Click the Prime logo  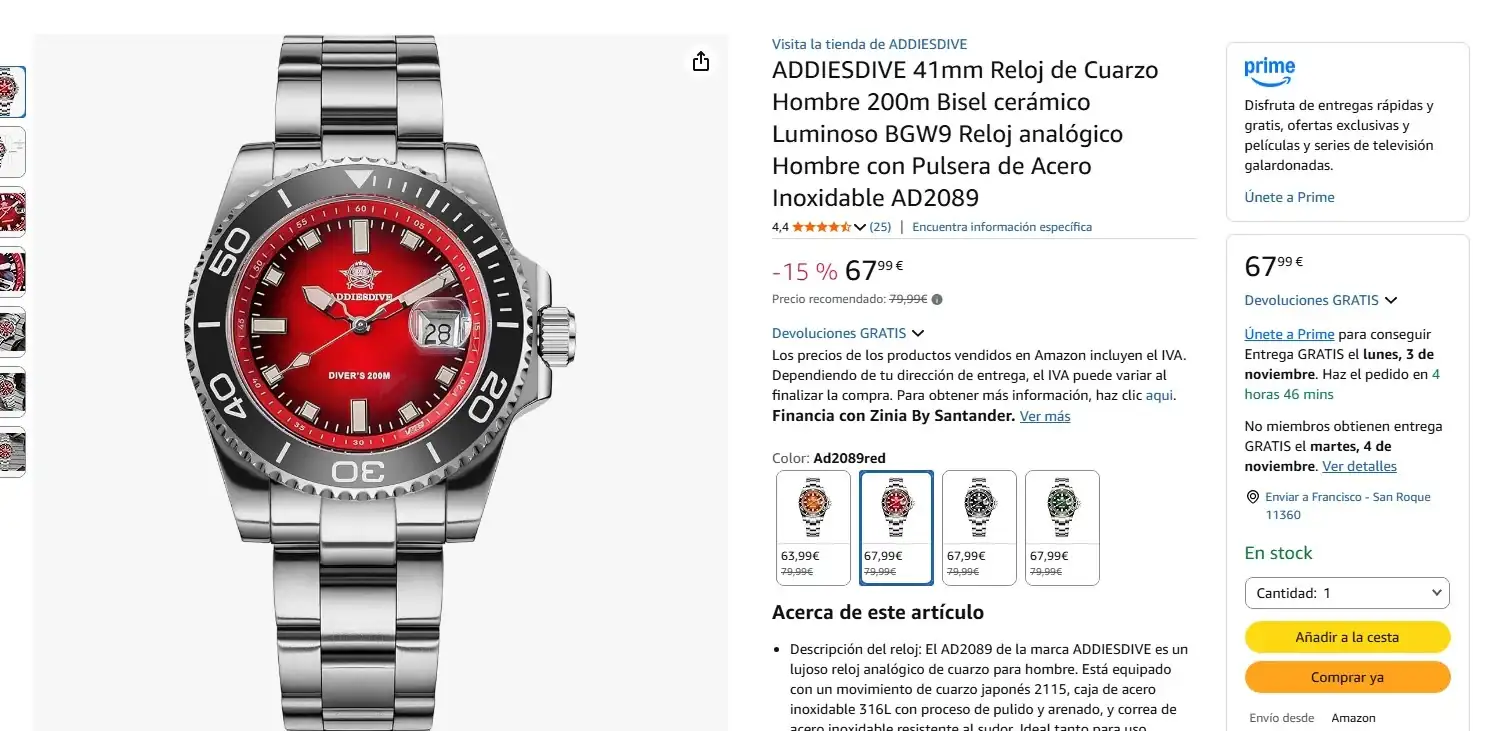tap(1269, 71)
